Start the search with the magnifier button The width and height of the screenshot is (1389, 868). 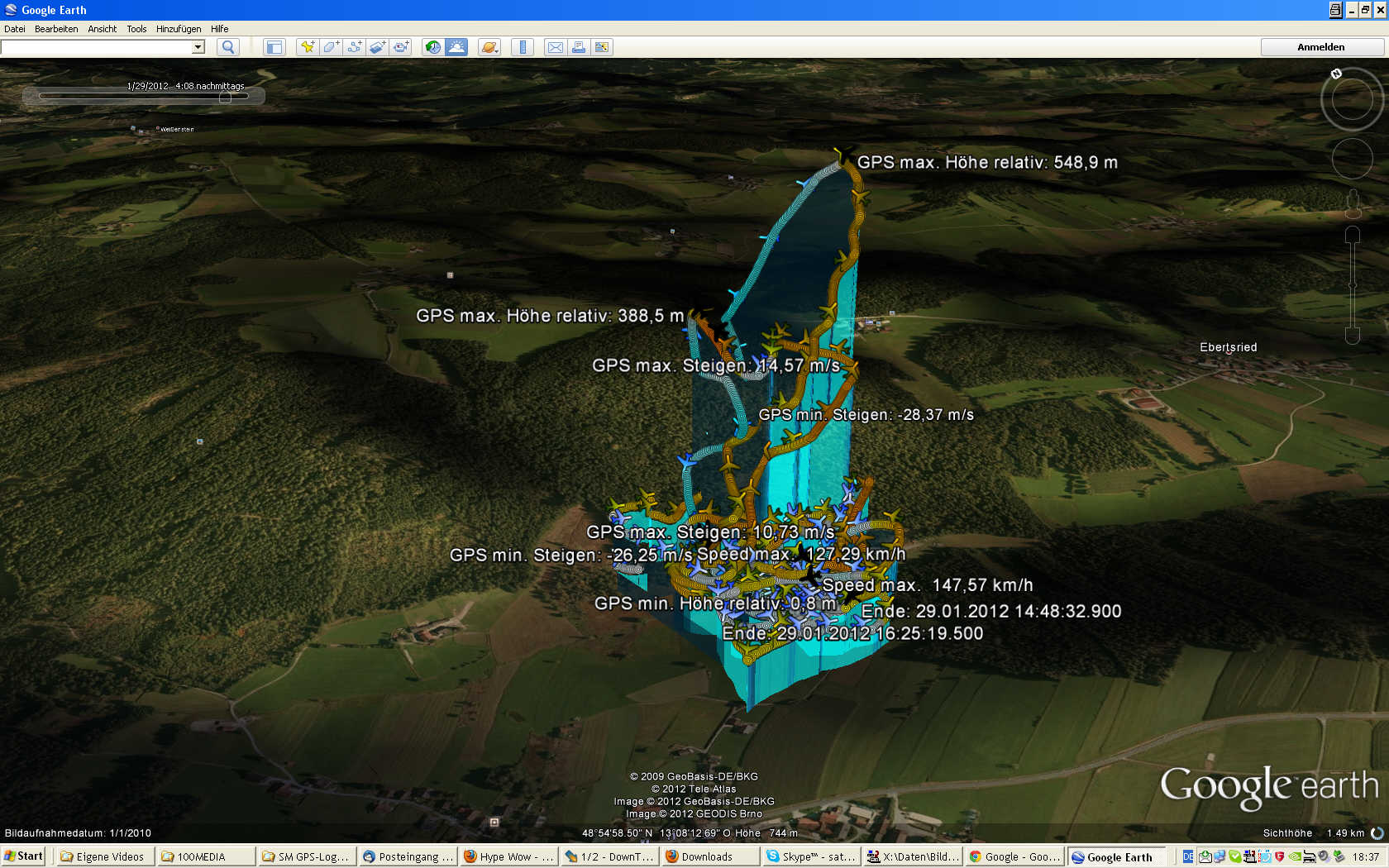(227, 47)
